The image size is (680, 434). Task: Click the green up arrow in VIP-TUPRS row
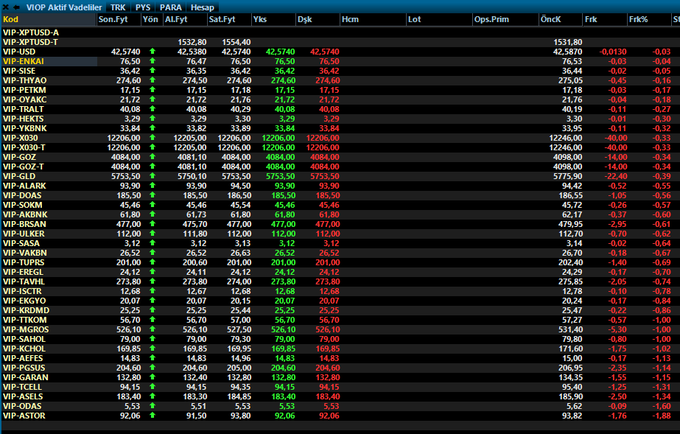[153, 262]
